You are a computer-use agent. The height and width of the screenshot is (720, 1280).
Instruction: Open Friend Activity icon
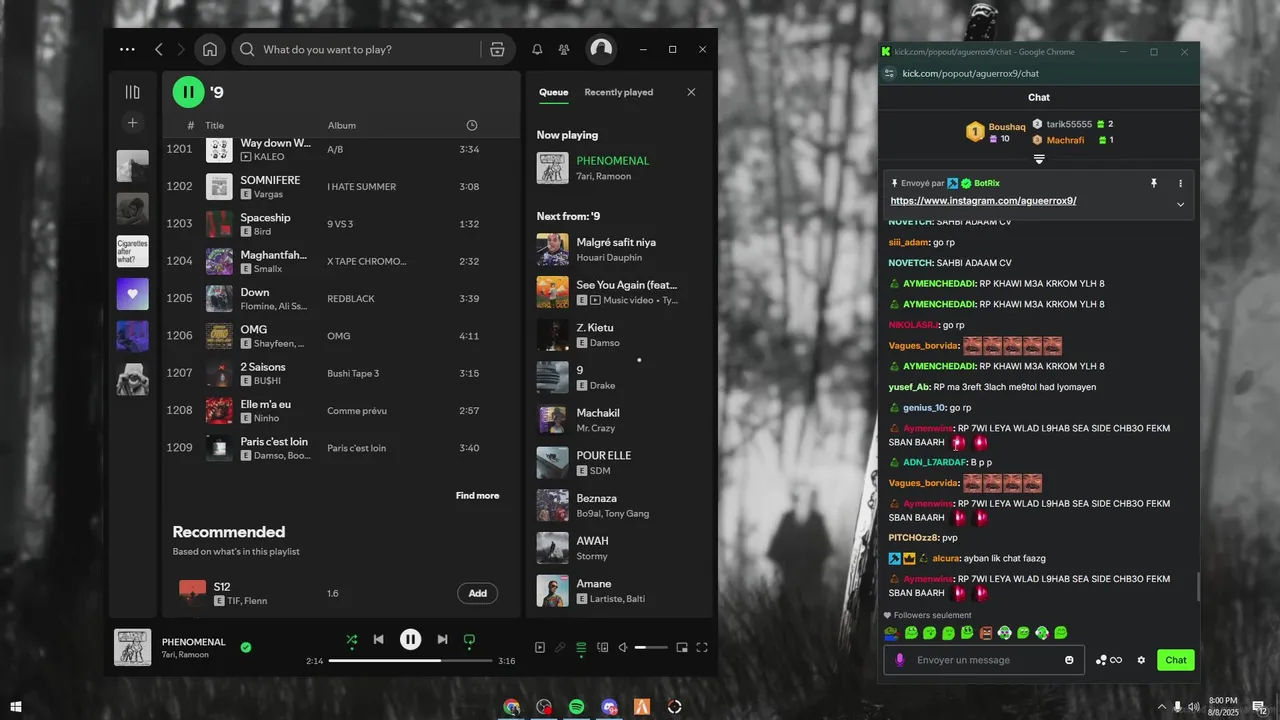coord(564,49)
